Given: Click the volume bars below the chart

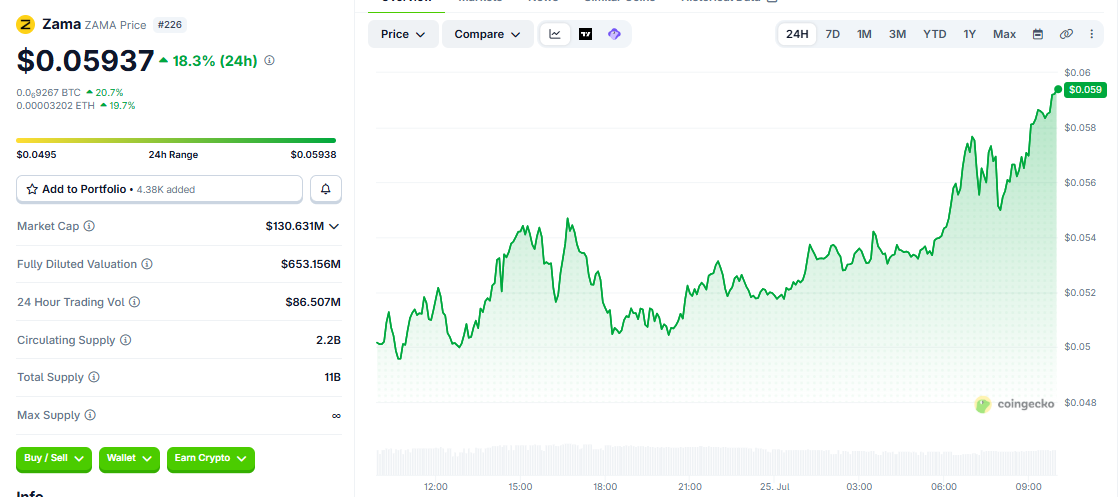Looking at the screenshot, I should click(x=716, y=461).
